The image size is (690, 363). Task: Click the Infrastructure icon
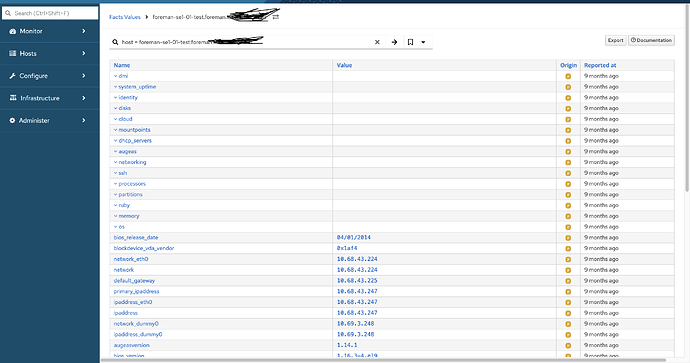click(13, 98)
